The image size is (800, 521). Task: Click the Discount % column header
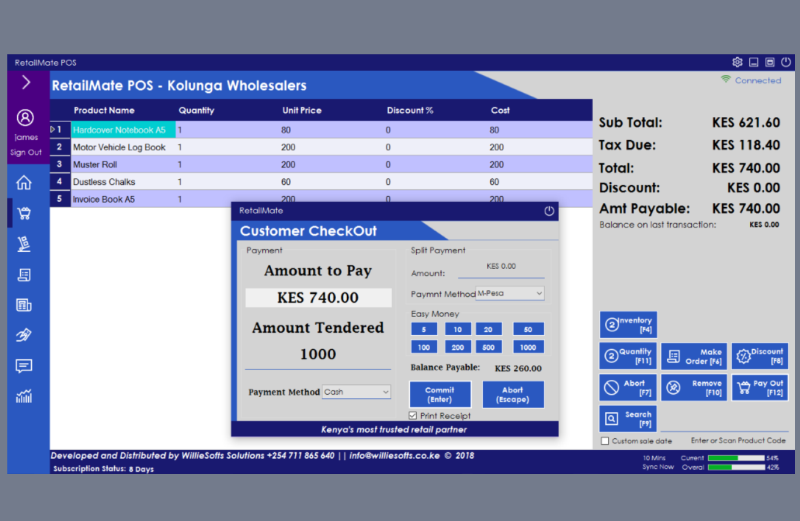410,110
